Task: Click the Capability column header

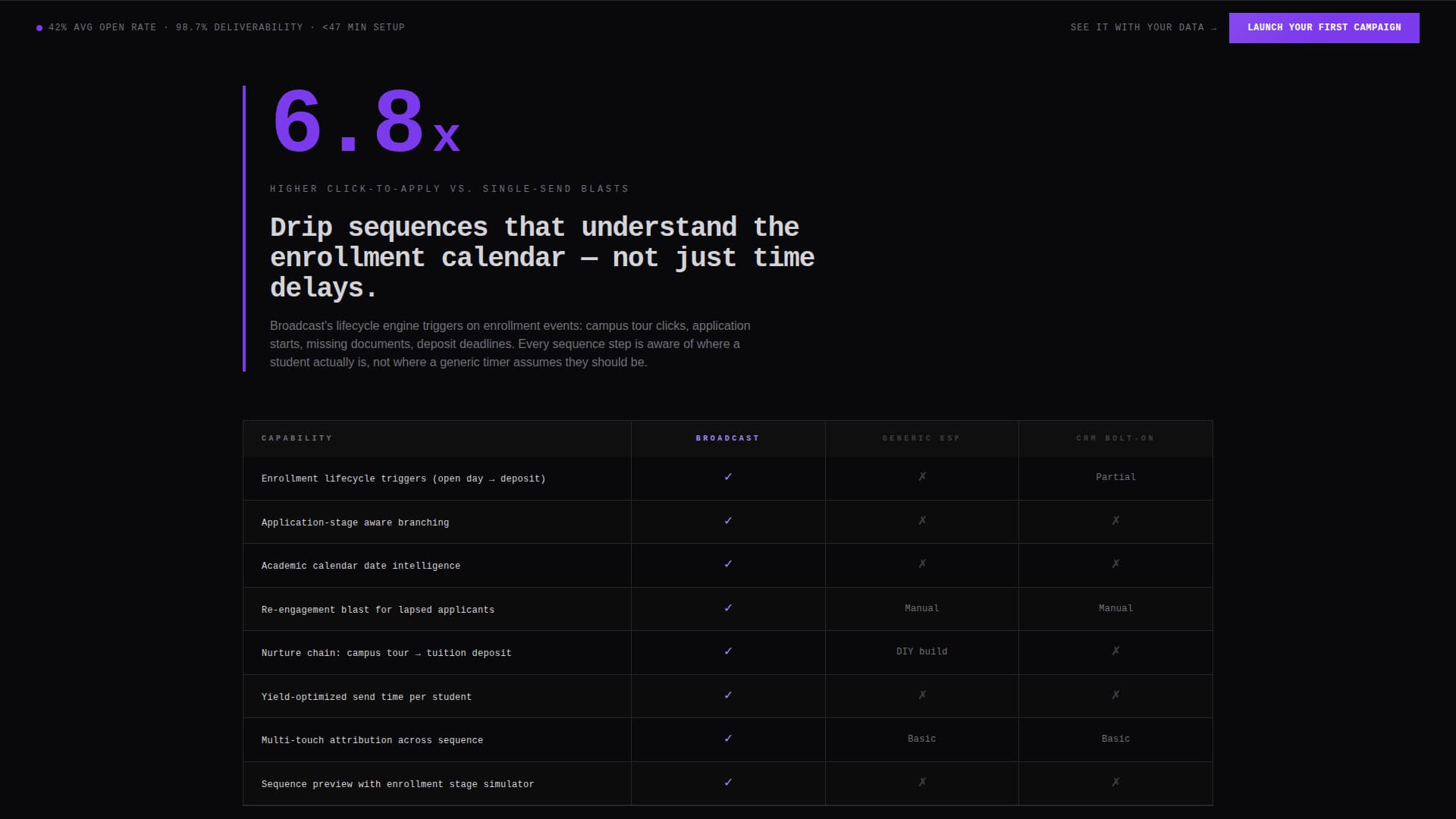Action: click(297, 438)
